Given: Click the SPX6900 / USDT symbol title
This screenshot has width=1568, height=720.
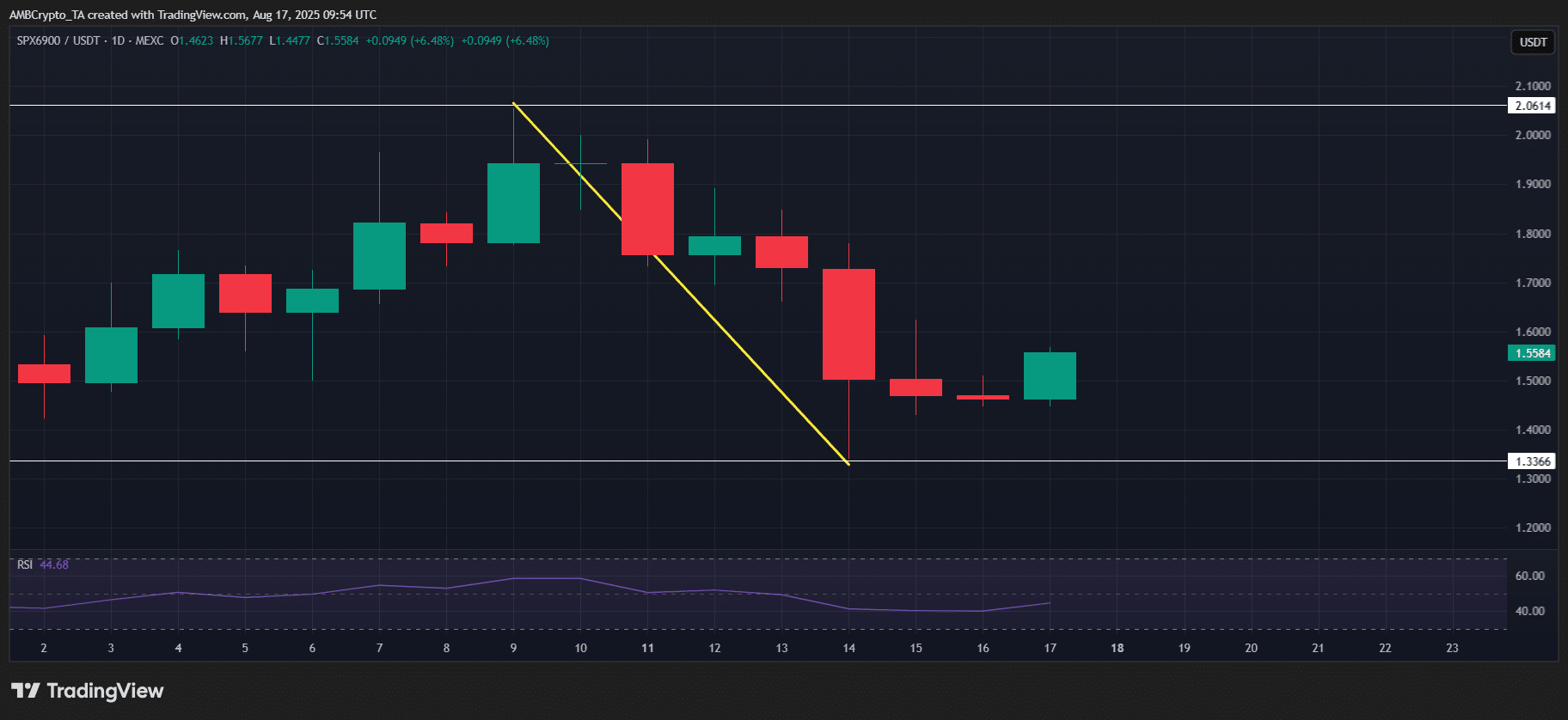Looking at the screenshot, I should [58, 40].
